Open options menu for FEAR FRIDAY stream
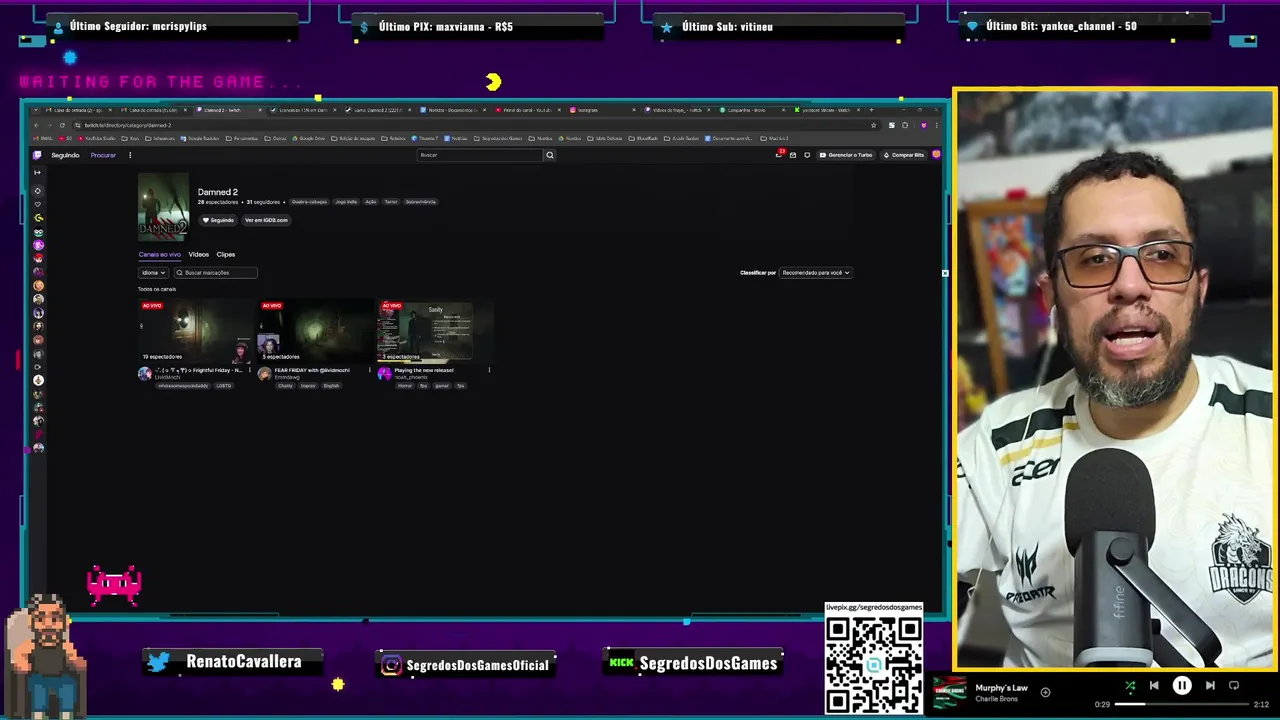The width and height of the screenshot is (1280, 720). point(369,370)
